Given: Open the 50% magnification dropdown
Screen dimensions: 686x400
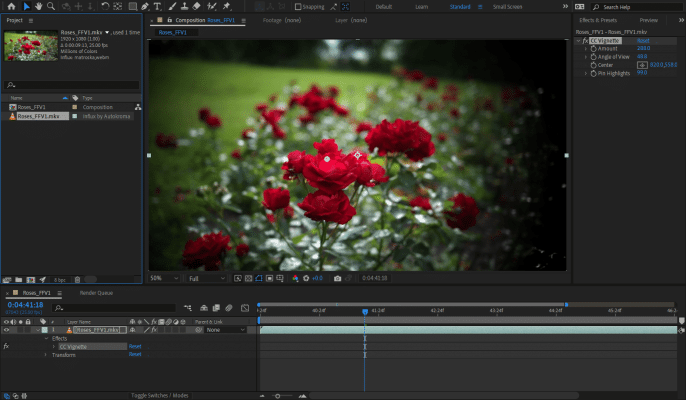Looking at the screenshot, I should coord(160,278).
